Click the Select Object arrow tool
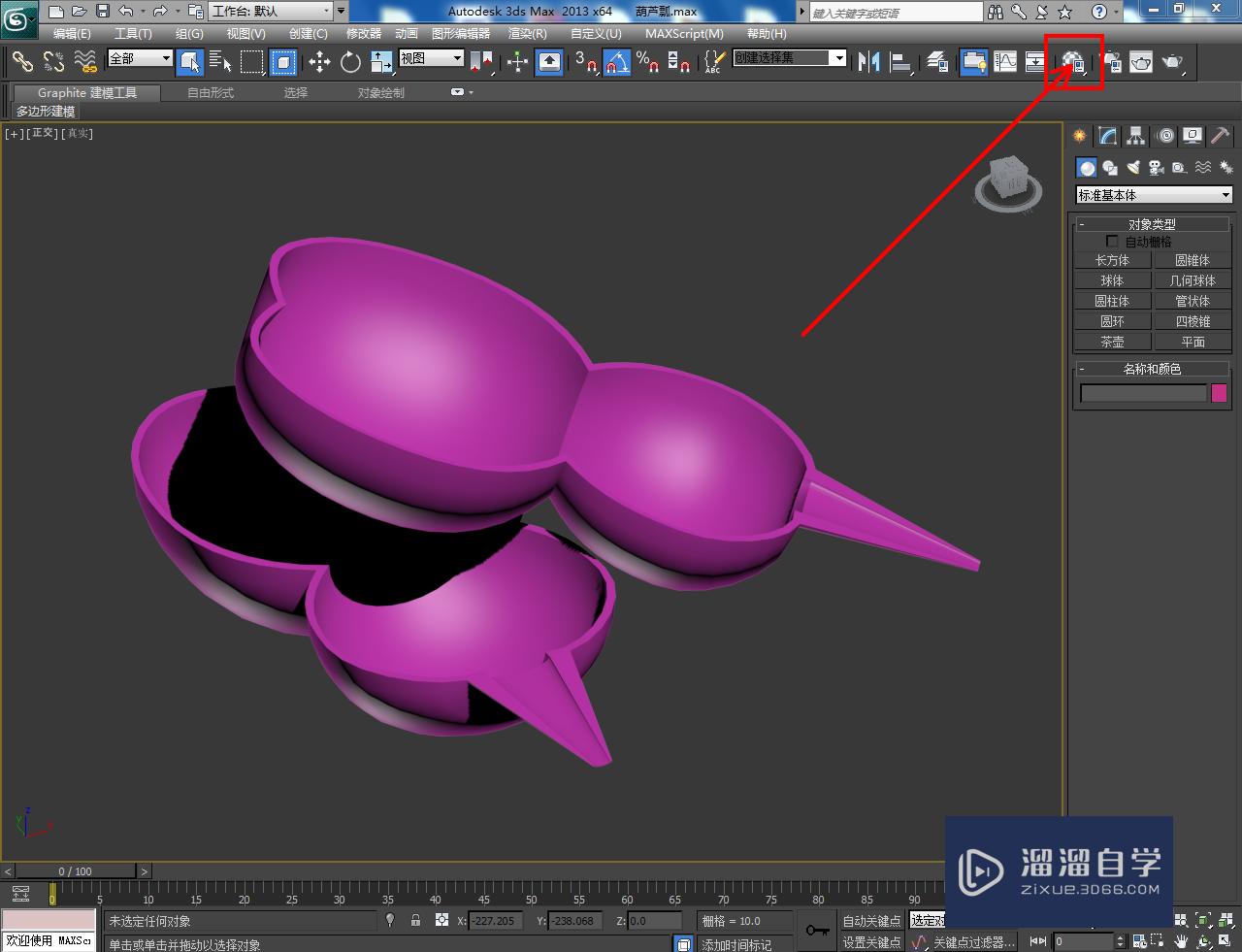 190,62
